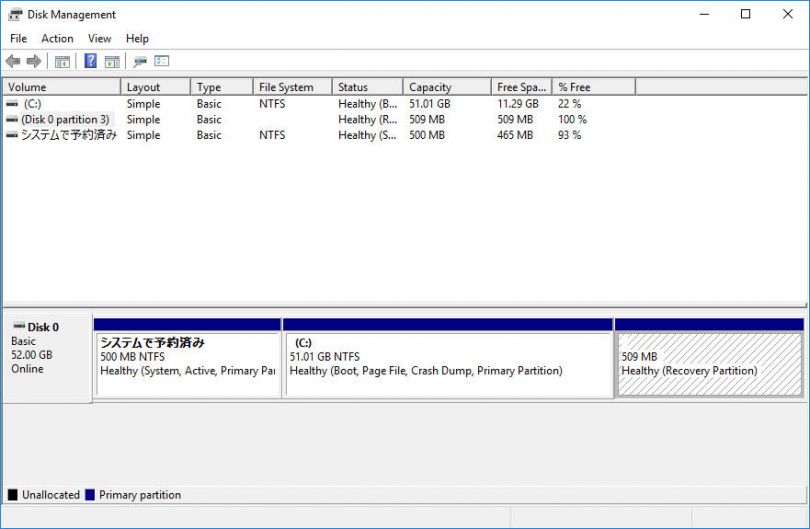This screenshot has height=529, width=810.
Task: Click Show/Hide Action Pane toolbar icon
Action: 111,62
